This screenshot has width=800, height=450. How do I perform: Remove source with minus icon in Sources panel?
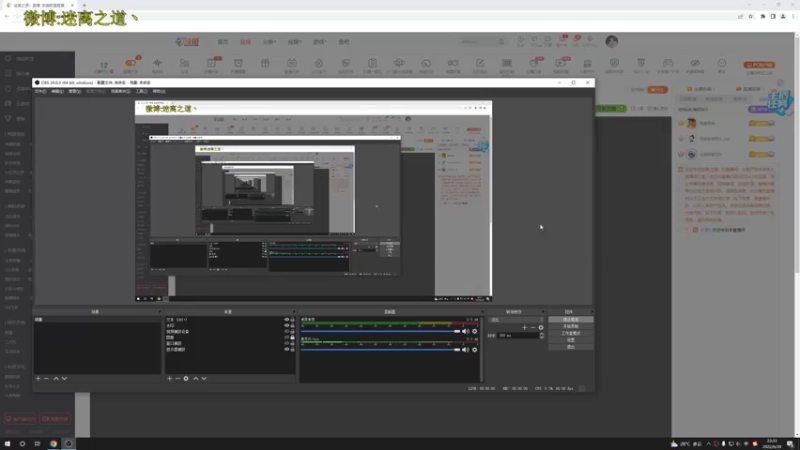click(x=178, y=379)
